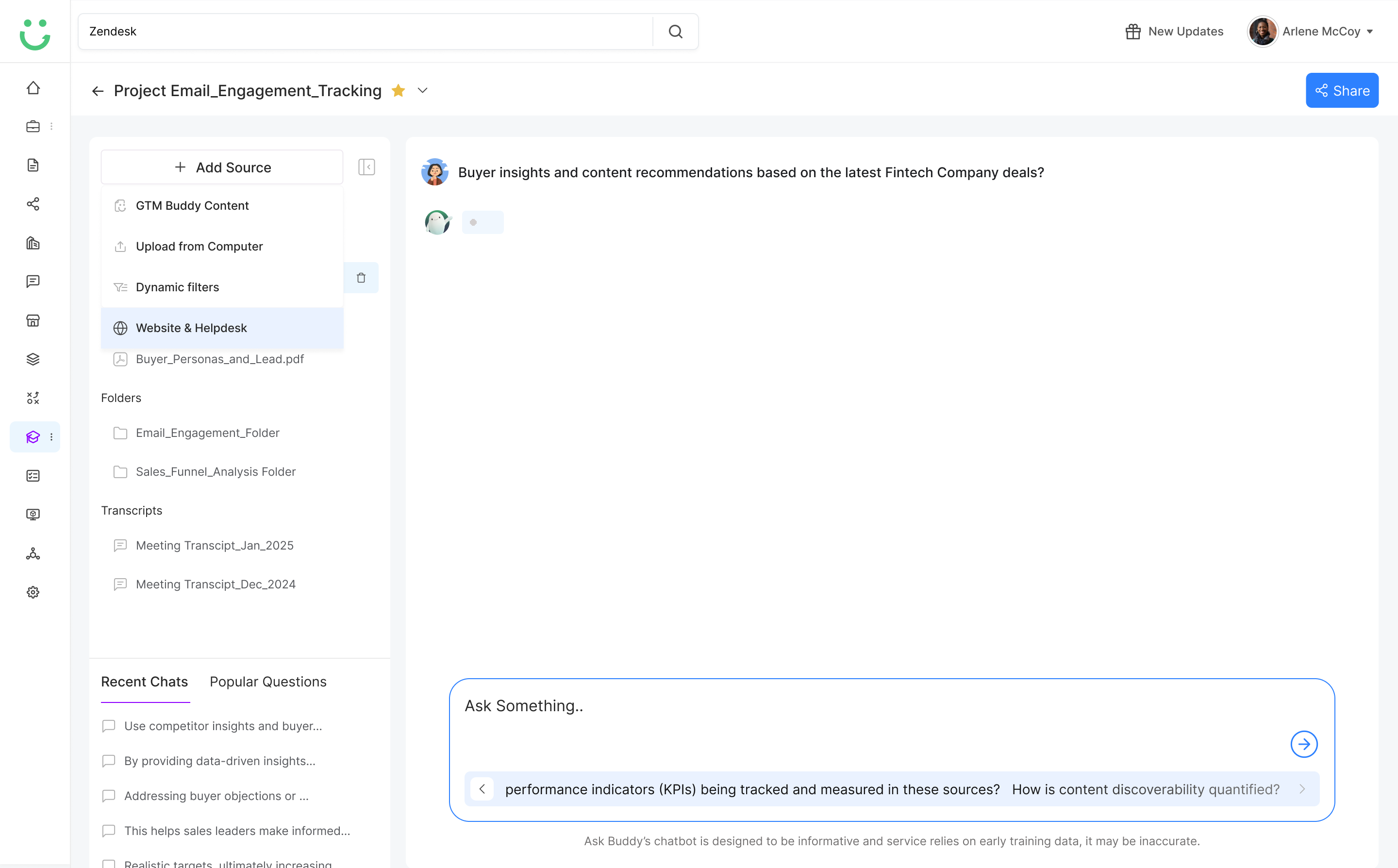Open more options beside the graduation cap
1398x868 pixels.
51,437
